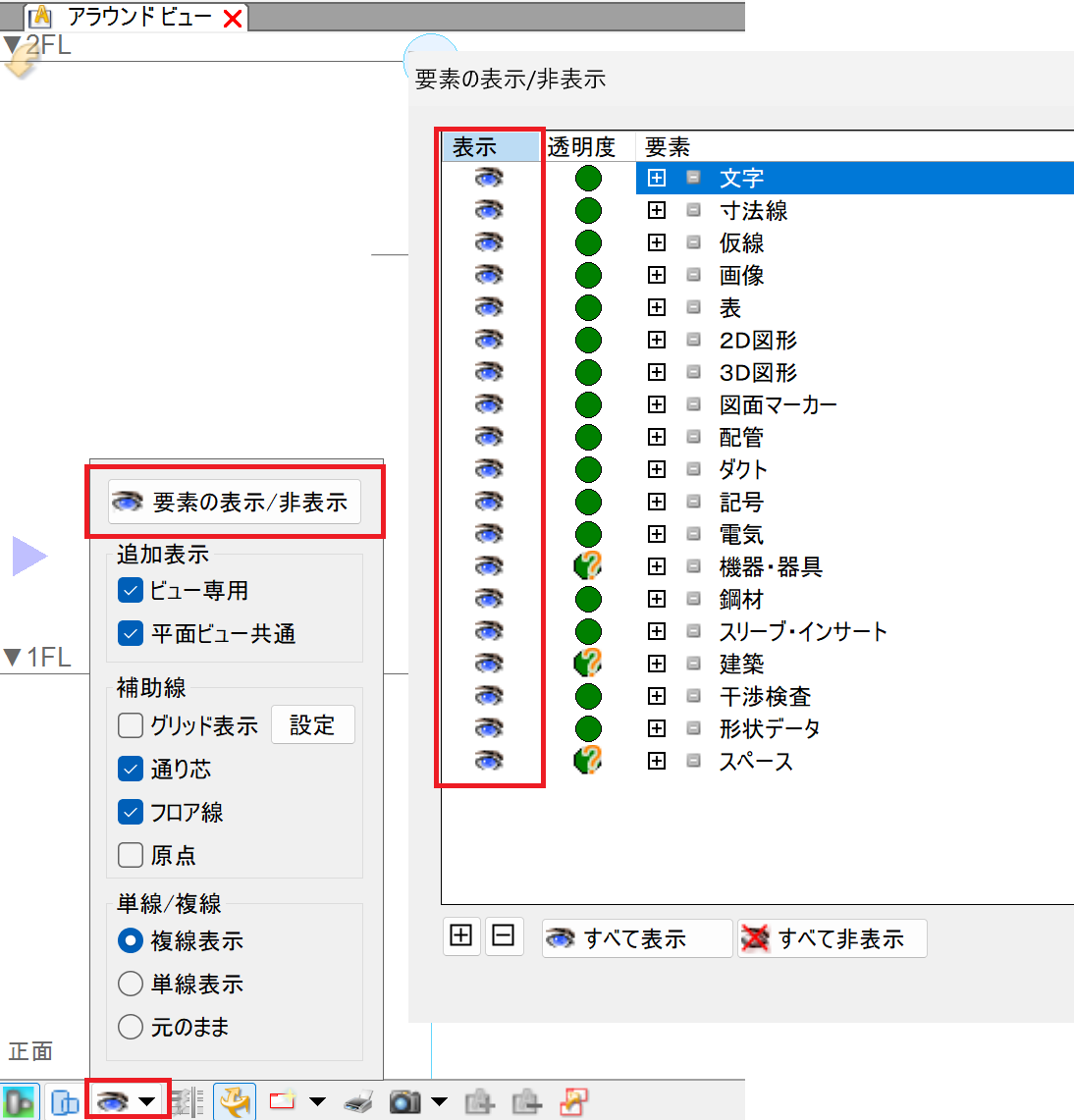Select the アラウンドビュー tab
This screenshot has height=1120, width=1074.
[138, 17]
